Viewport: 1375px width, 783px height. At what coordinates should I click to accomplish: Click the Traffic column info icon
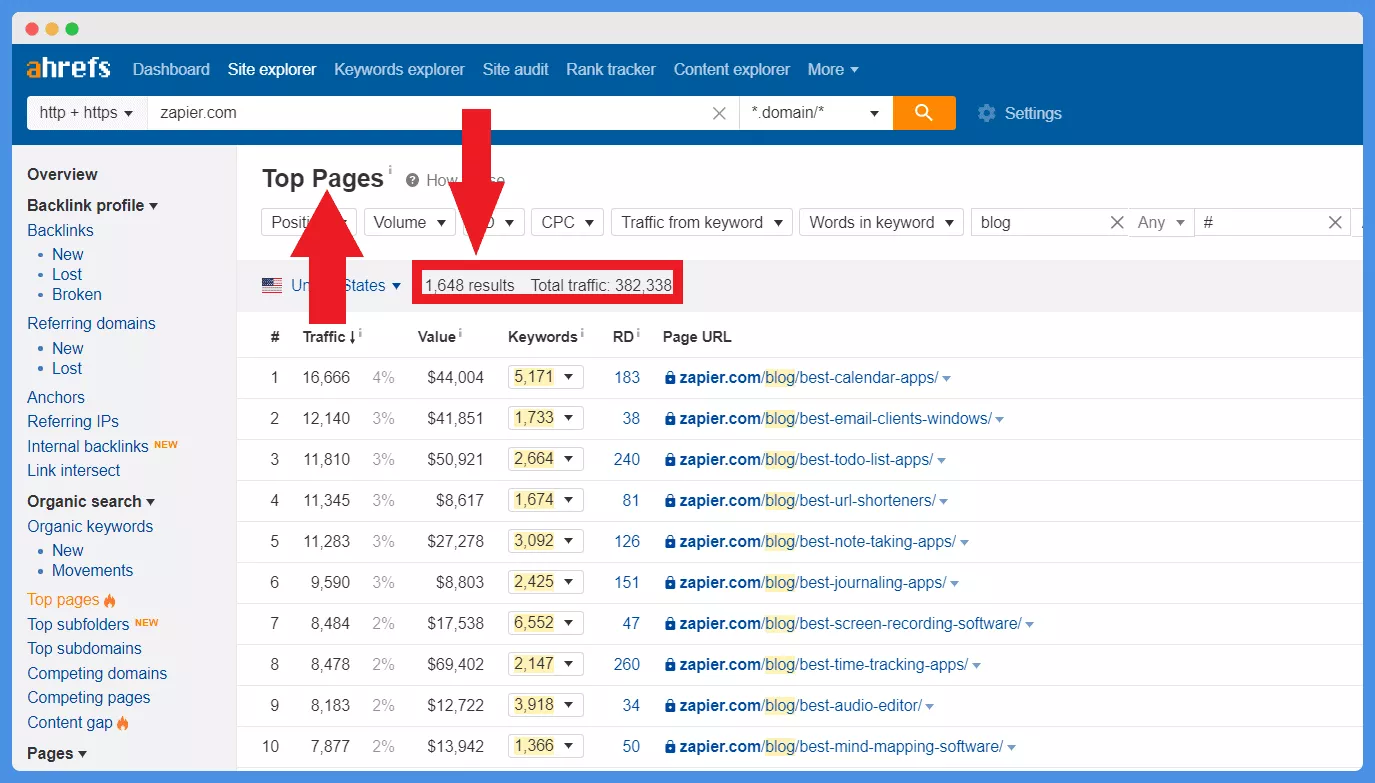pos(360,333)
